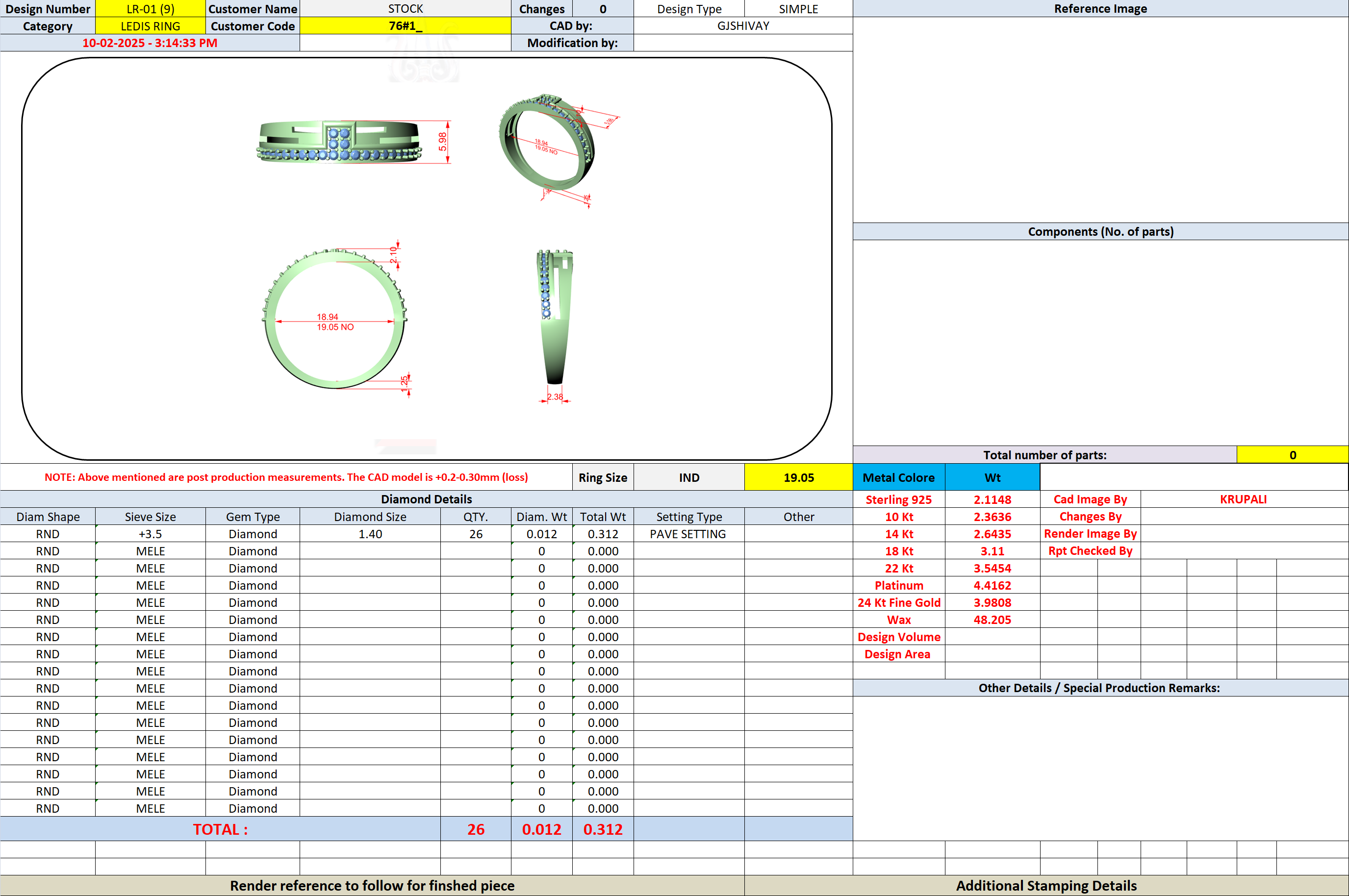Select the design number cell LR-01 (9)

coord(151,8)
